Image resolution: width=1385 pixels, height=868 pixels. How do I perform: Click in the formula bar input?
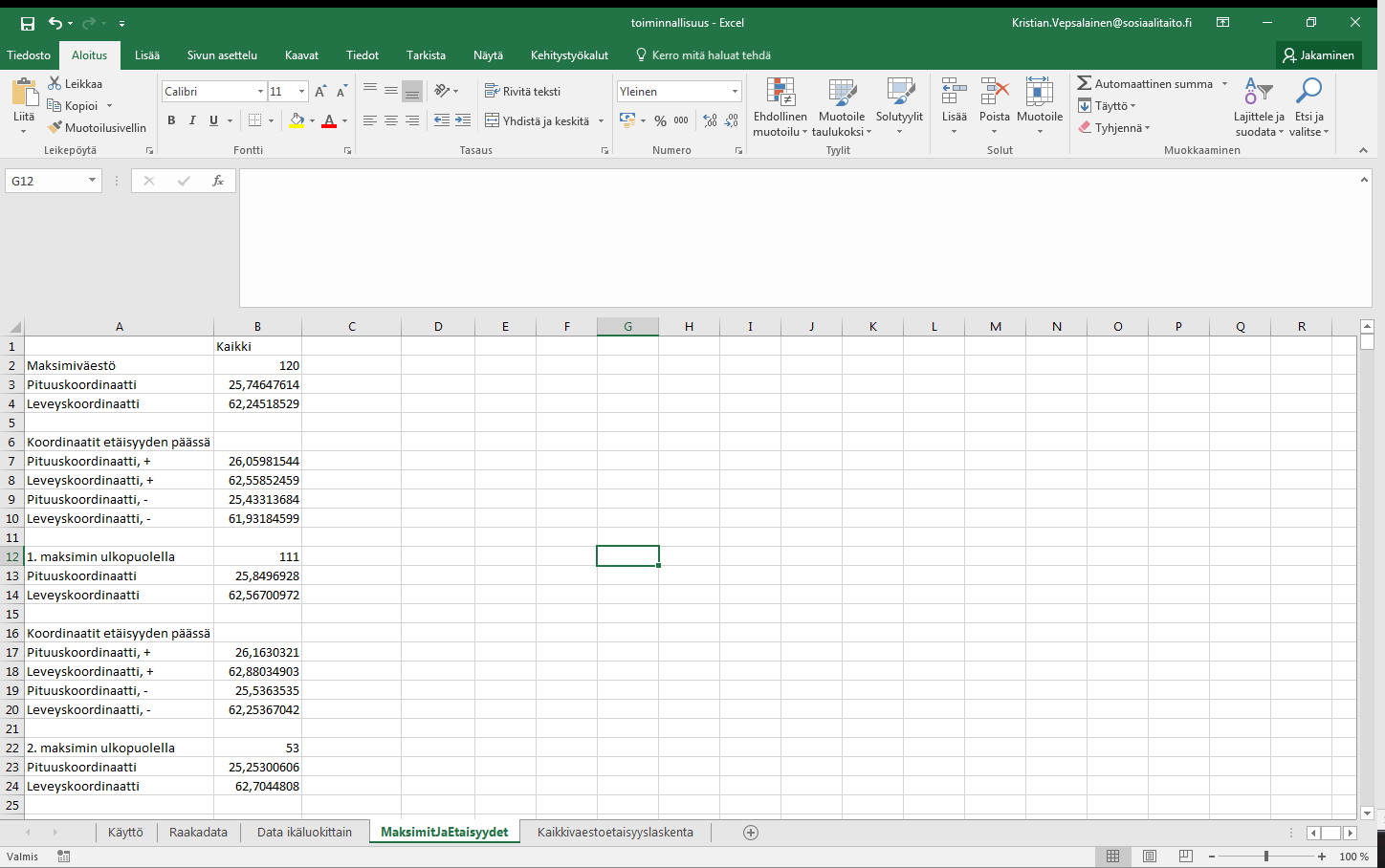(799, 238)
